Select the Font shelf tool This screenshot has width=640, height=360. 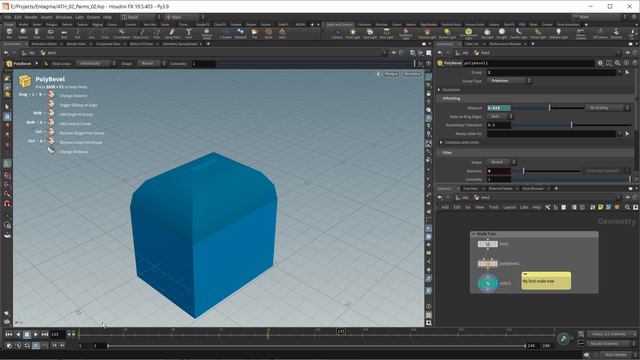[189, 33]
